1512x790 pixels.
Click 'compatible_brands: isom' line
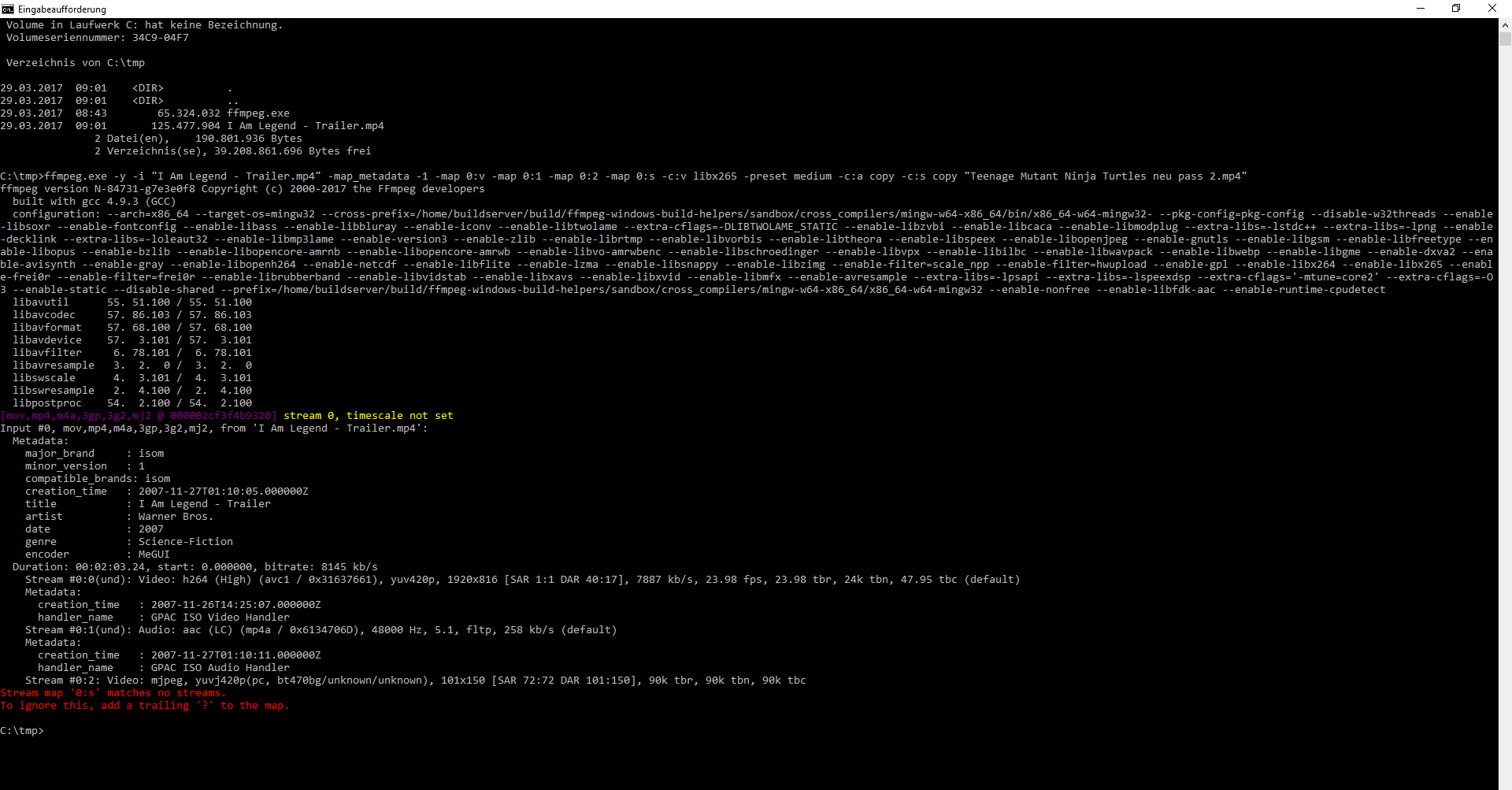[98, 479]
